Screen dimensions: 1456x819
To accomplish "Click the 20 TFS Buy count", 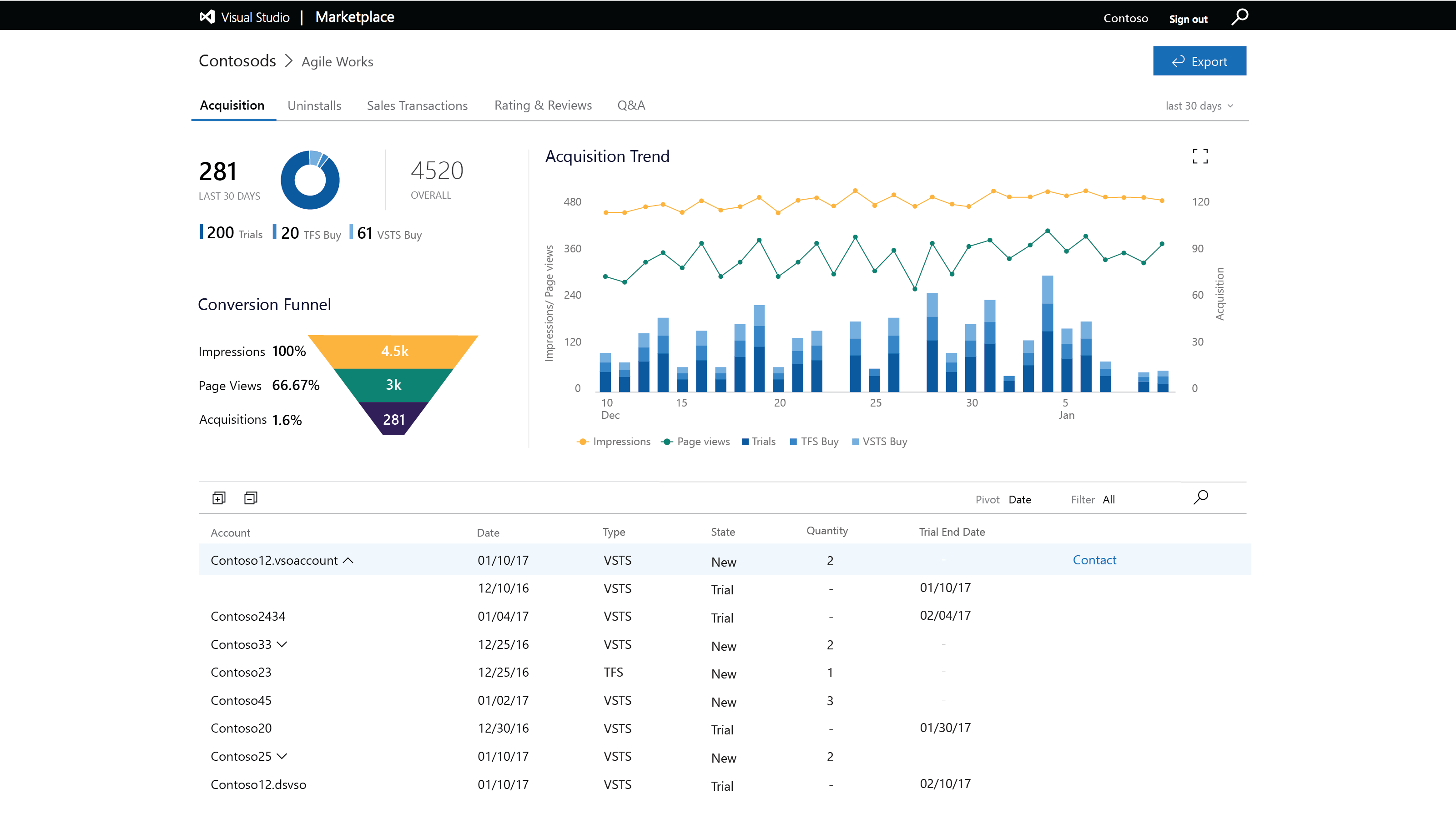I will point(307,233).
